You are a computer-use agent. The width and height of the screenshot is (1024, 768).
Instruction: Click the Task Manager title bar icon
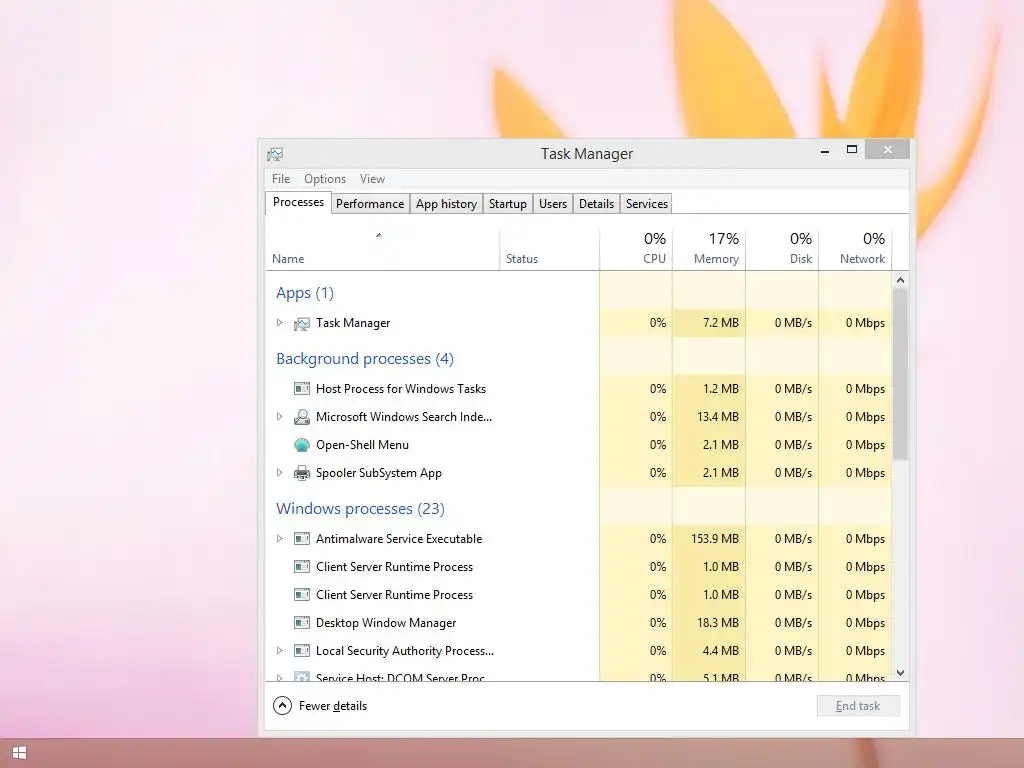click(x=275, y=154)
